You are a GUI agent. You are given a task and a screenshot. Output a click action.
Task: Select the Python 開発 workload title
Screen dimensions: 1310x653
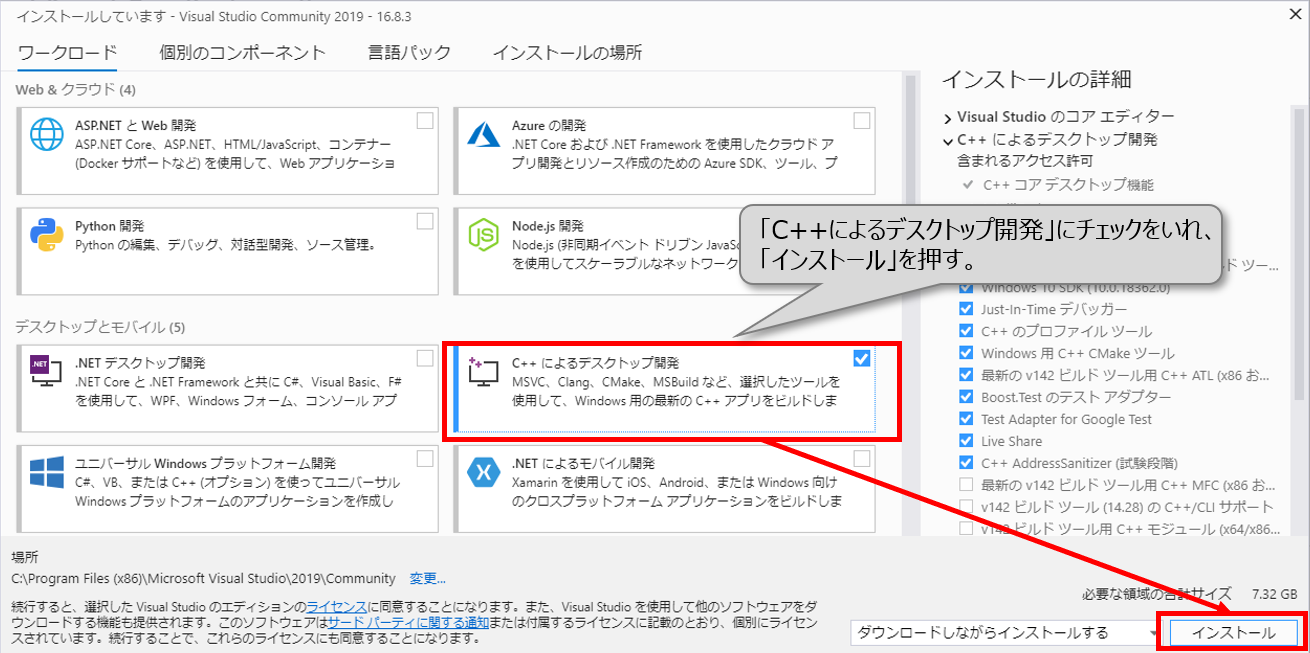tap(109, 226)
